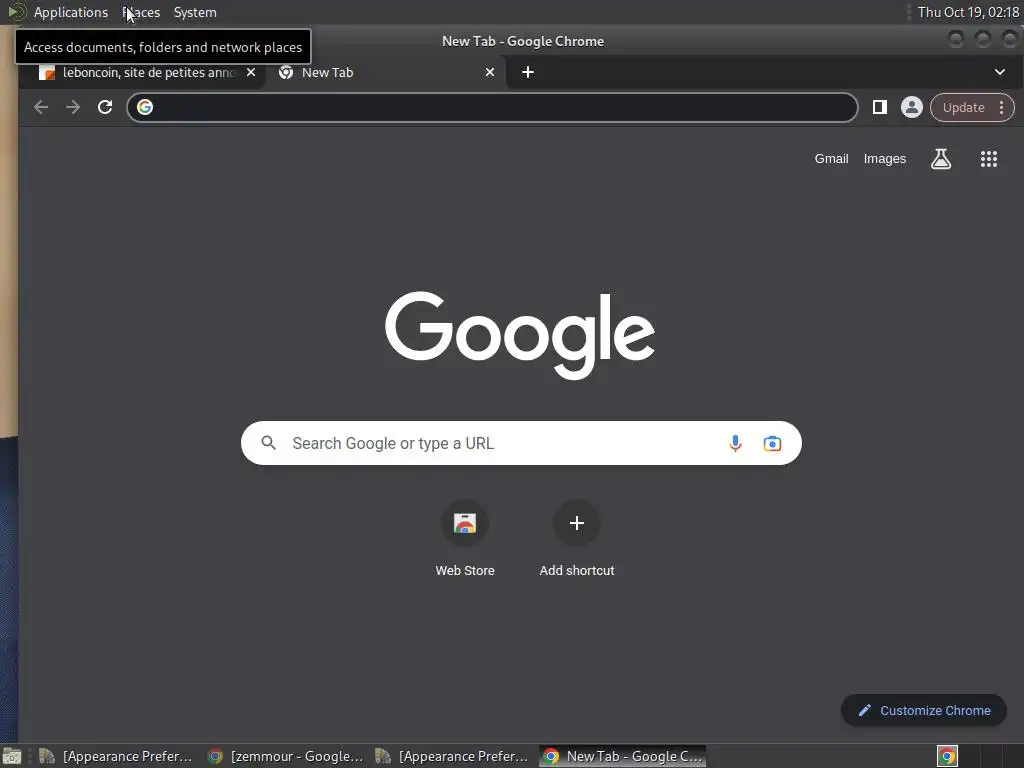Viewport: 1024px width, 768px height.
Task: Open Search Labs flask icon
Action: pyautogui.click(x=940, y=159)
